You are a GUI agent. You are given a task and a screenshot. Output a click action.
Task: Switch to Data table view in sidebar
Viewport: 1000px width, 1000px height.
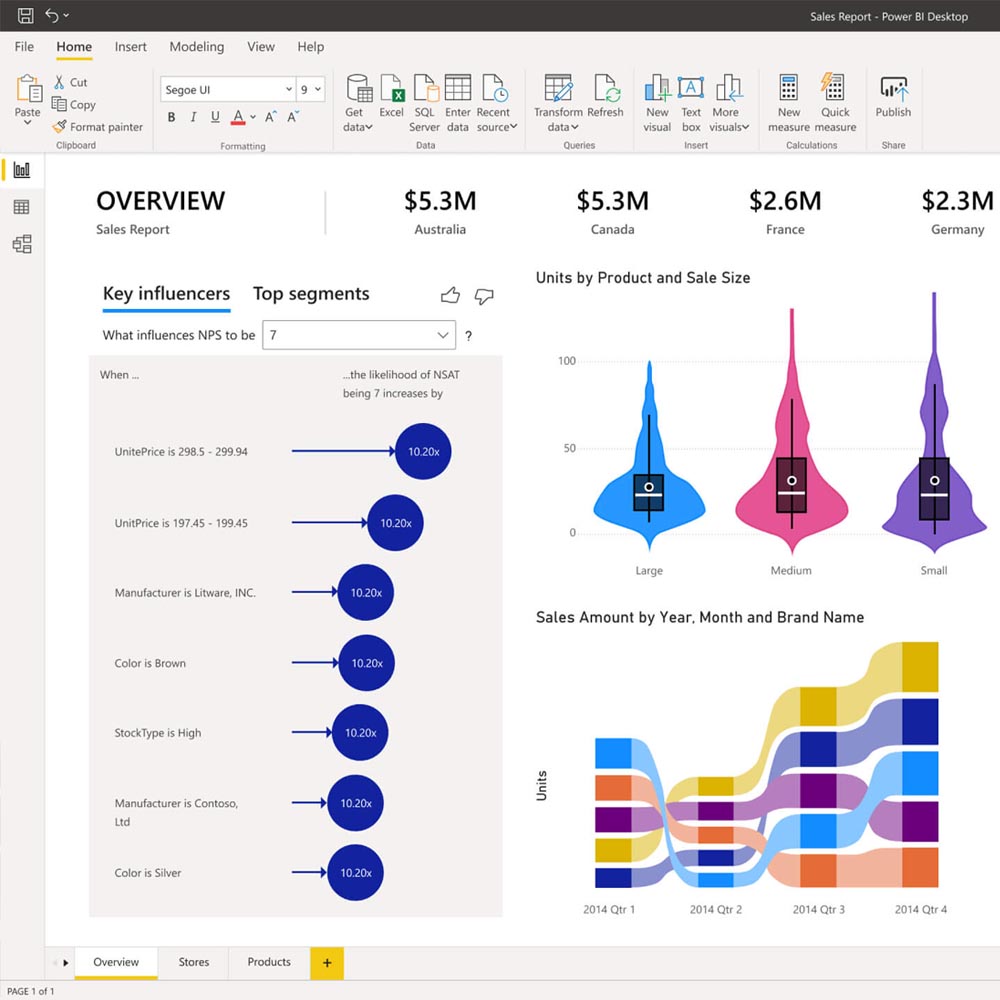click(x=22, y=207)
